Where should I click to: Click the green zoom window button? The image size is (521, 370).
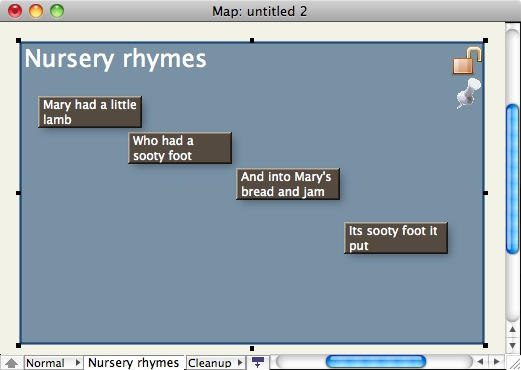[x=57, y=11]
